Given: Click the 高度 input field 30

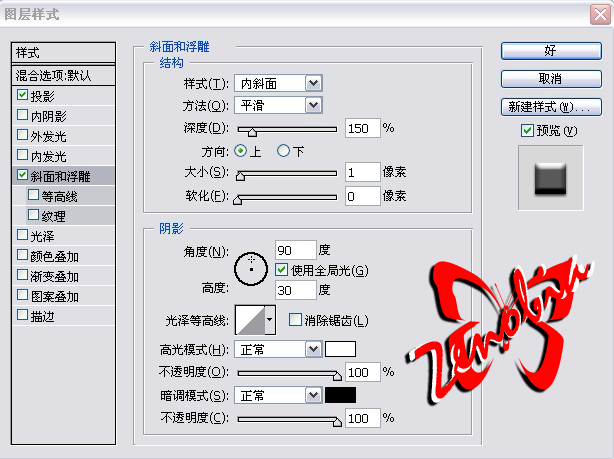Looking at the screenshot, I should point(296,290).
